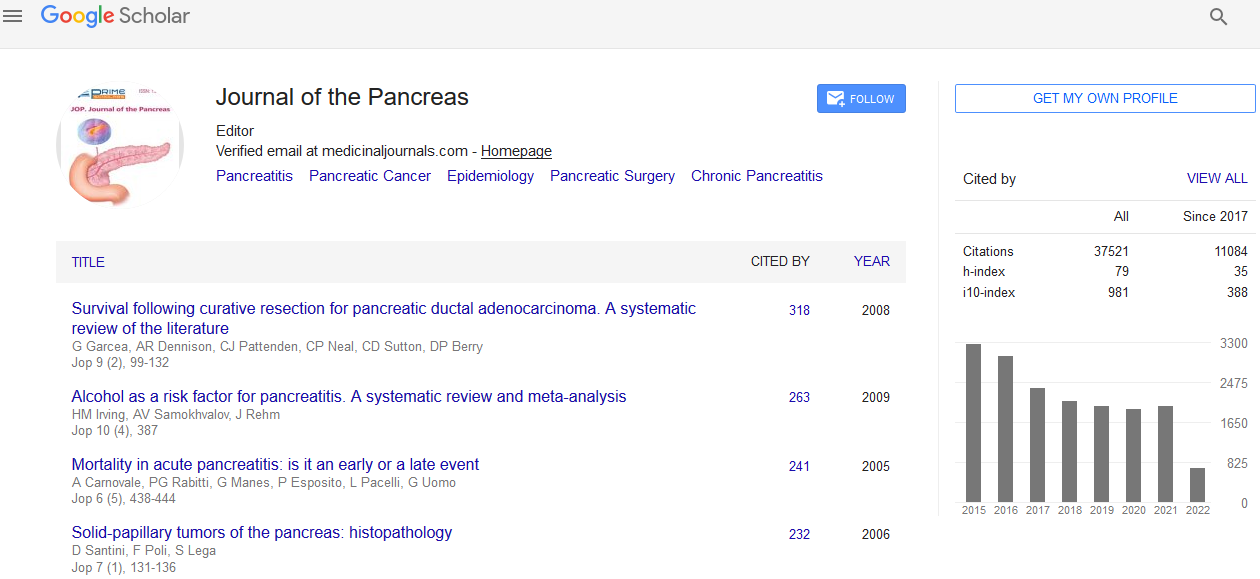This screenshot has width=1260, height=579.
Task: Open the hamburger menu icon
Action: (x=13, y=16)
